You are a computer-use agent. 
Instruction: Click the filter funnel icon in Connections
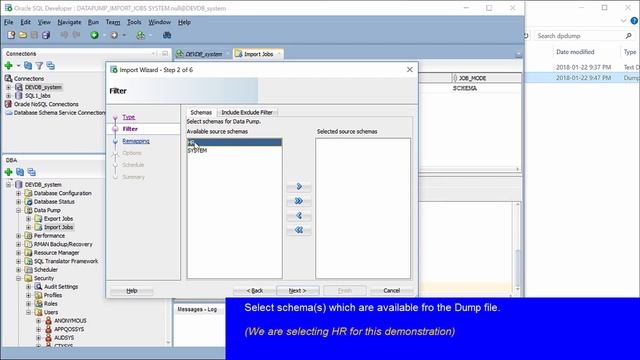(39, 66)
